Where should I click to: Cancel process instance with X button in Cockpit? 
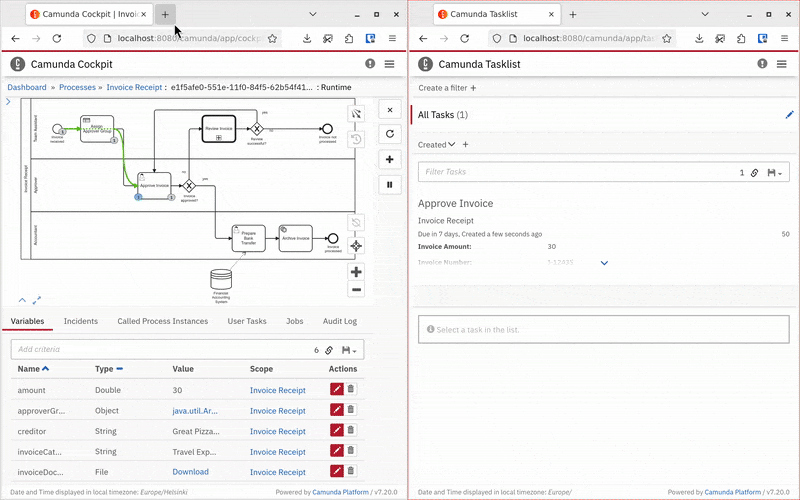[x=390, y=110]
